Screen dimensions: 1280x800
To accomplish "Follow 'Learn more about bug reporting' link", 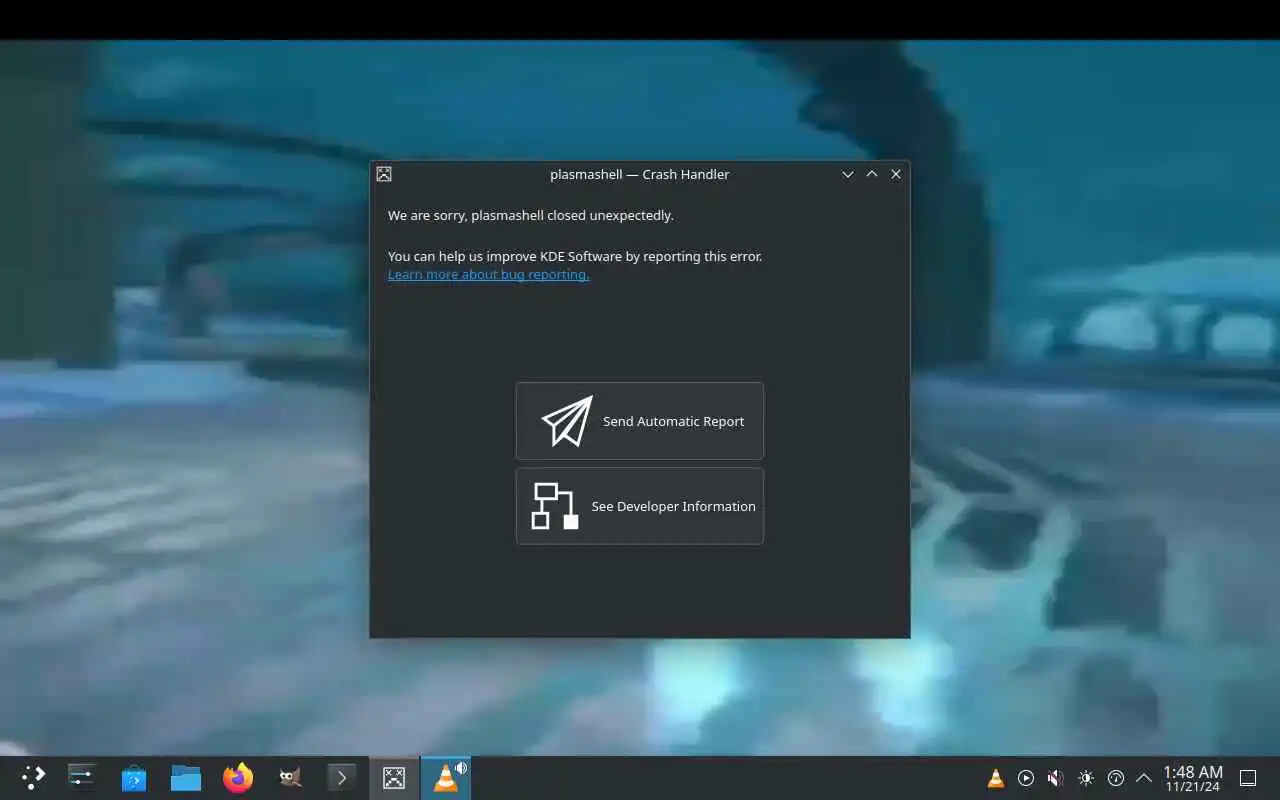I will [488, 274].
